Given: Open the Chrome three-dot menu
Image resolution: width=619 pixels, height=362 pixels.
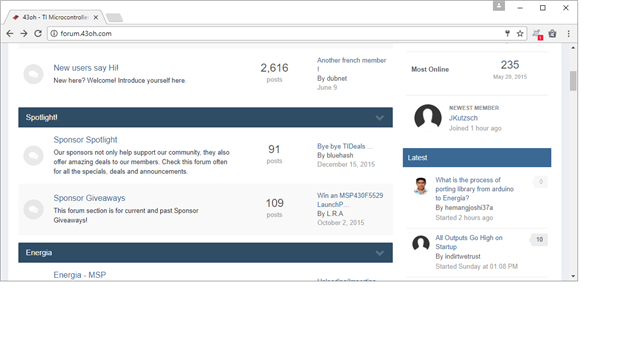Looking at the screenshot, I should click(x=568, y=34).
